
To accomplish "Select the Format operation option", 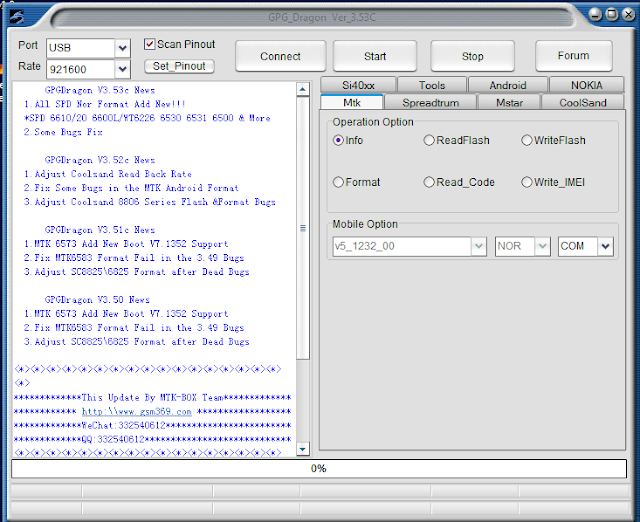I will 338,182.
